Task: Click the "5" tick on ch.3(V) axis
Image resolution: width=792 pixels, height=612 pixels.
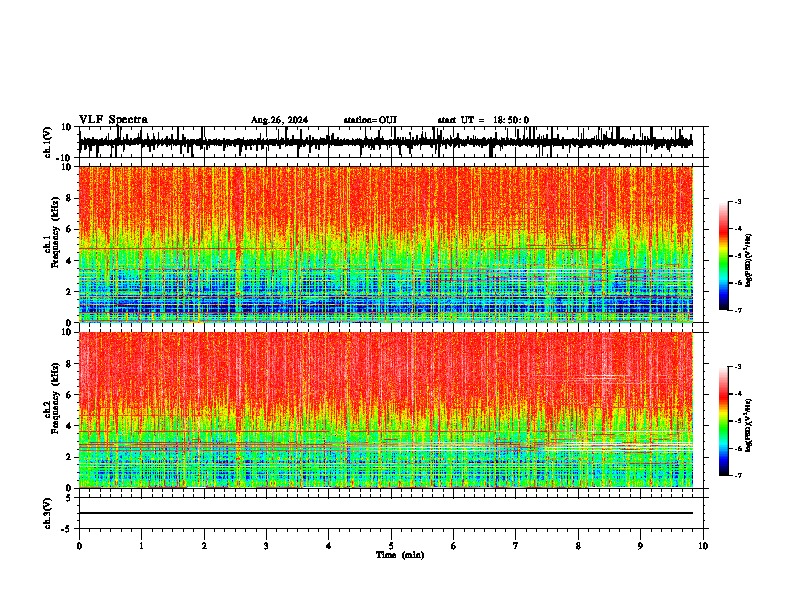Action: pyautogui.click(x=70, y=497)
